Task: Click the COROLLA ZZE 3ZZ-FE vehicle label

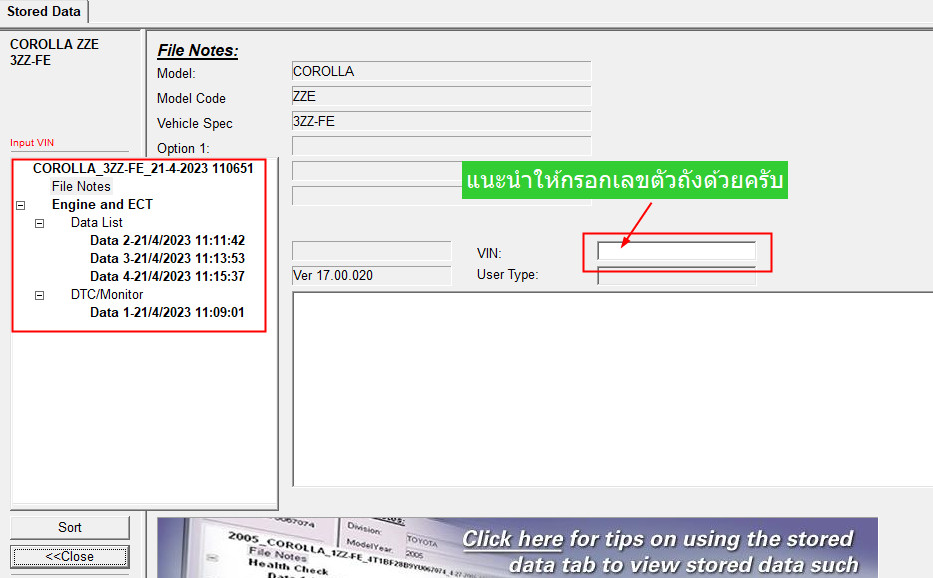Action: [x=54, y=52]
